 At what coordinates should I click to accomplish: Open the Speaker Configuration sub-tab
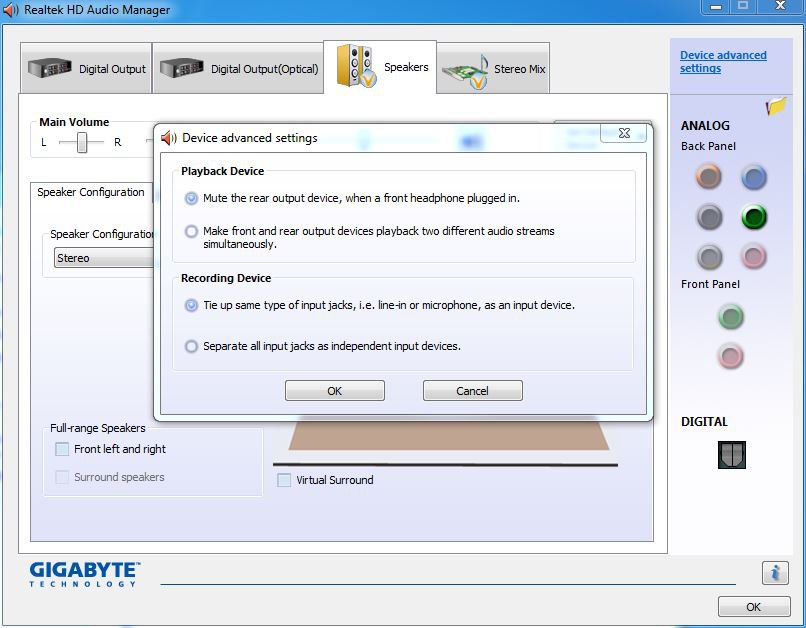click(x=91, y=192)
